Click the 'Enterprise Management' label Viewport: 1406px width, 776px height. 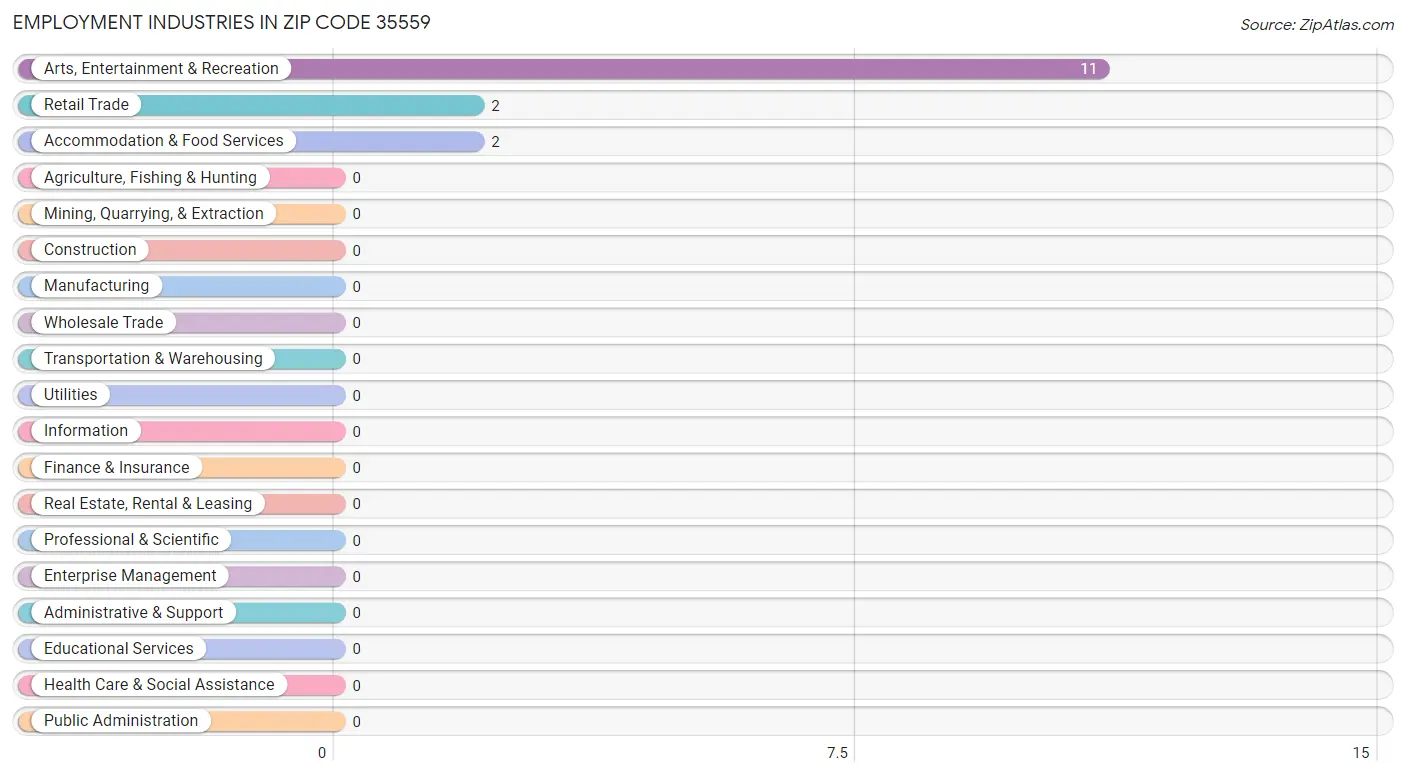[x=130, y=576]
